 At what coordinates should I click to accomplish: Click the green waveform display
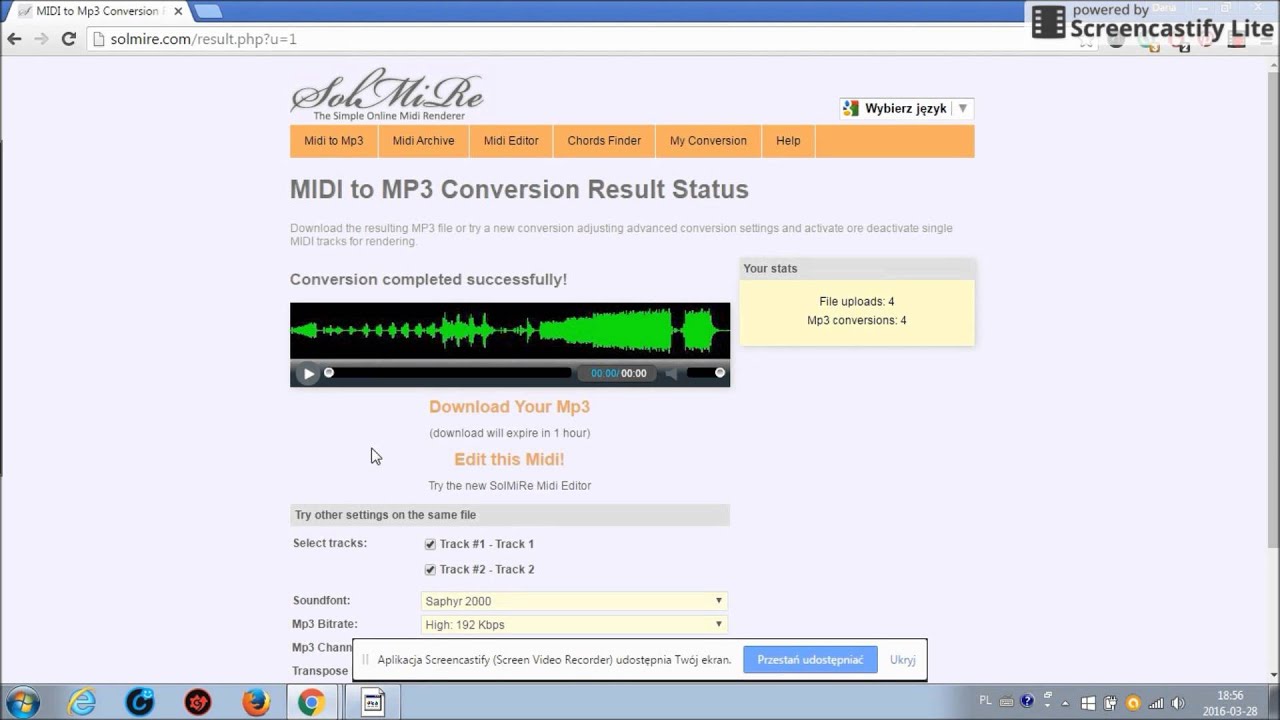tap(510, 330)
